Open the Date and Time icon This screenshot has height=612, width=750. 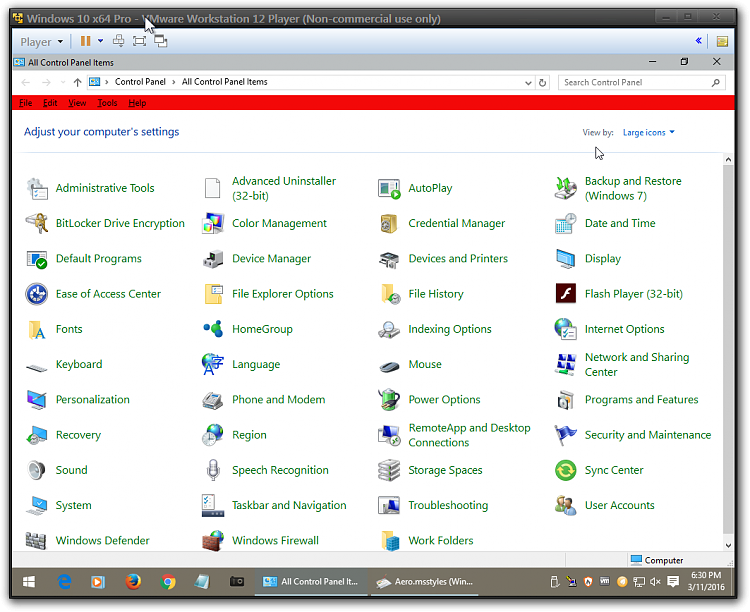click(565, 223)
